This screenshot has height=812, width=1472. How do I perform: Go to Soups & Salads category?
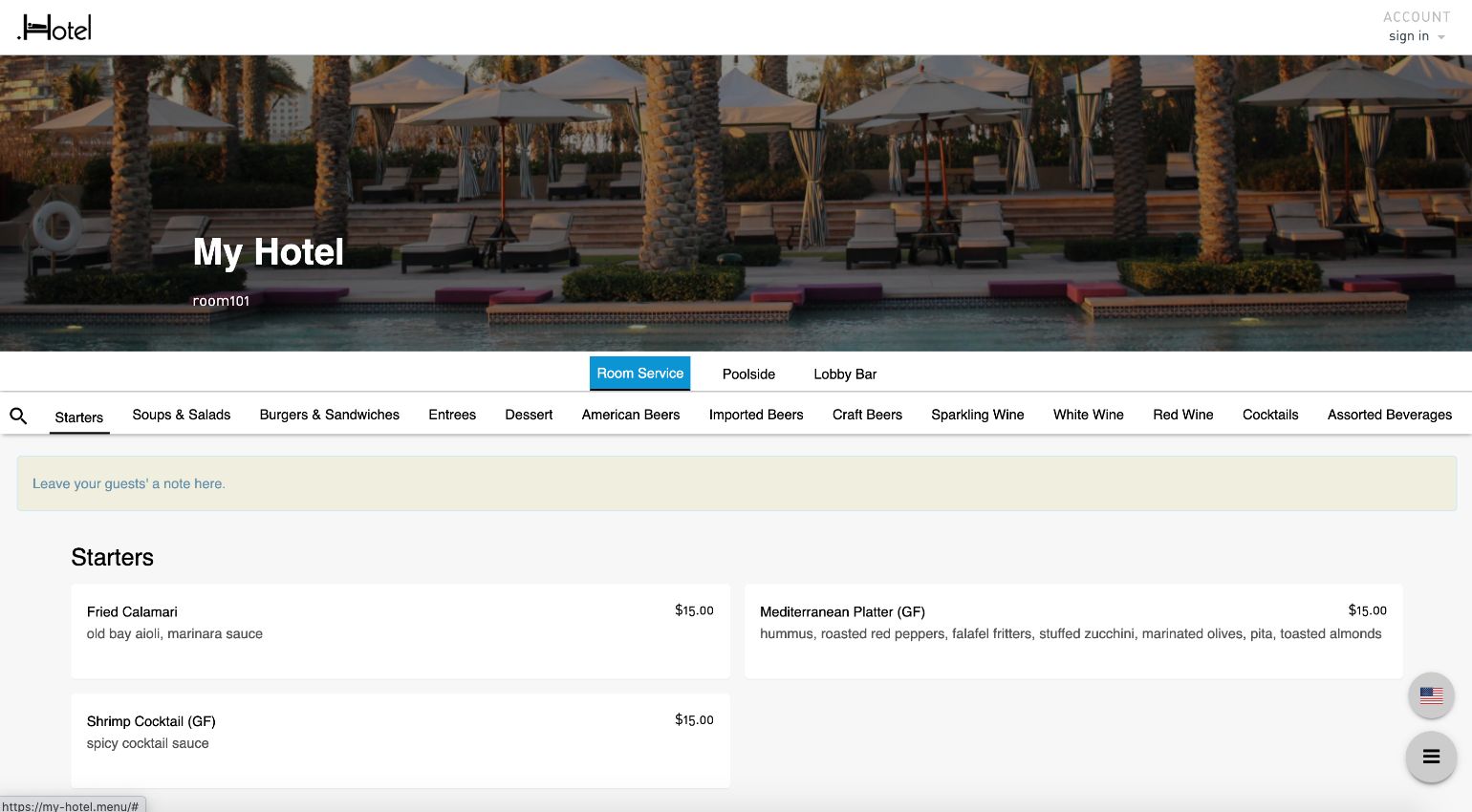coord(182,415)
